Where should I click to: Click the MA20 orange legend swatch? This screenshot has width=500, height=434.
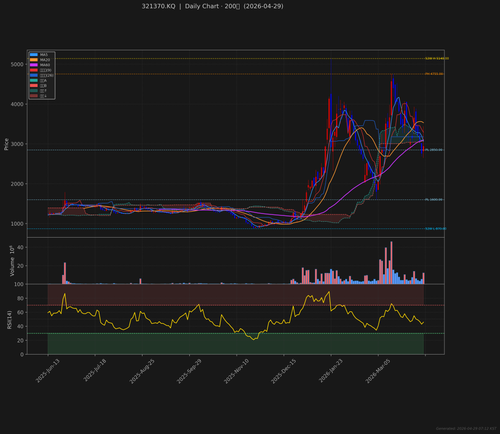(x=34, y=60)
